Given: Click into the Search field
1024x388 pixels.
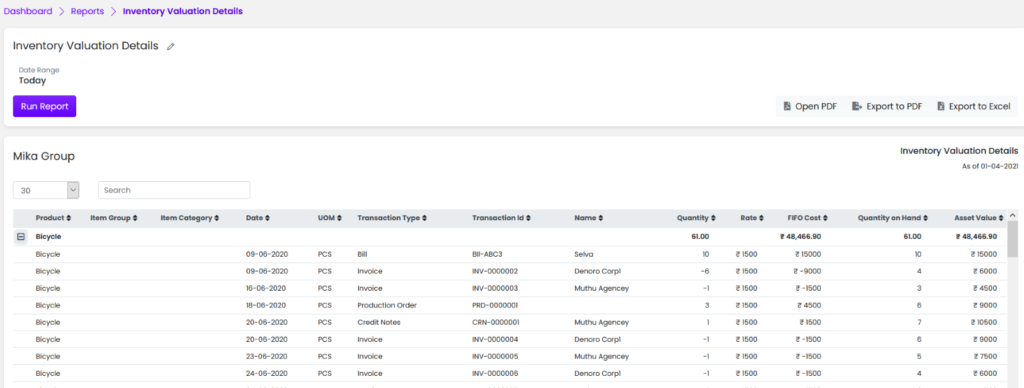Looking at the screenshot, I should 174,190.
